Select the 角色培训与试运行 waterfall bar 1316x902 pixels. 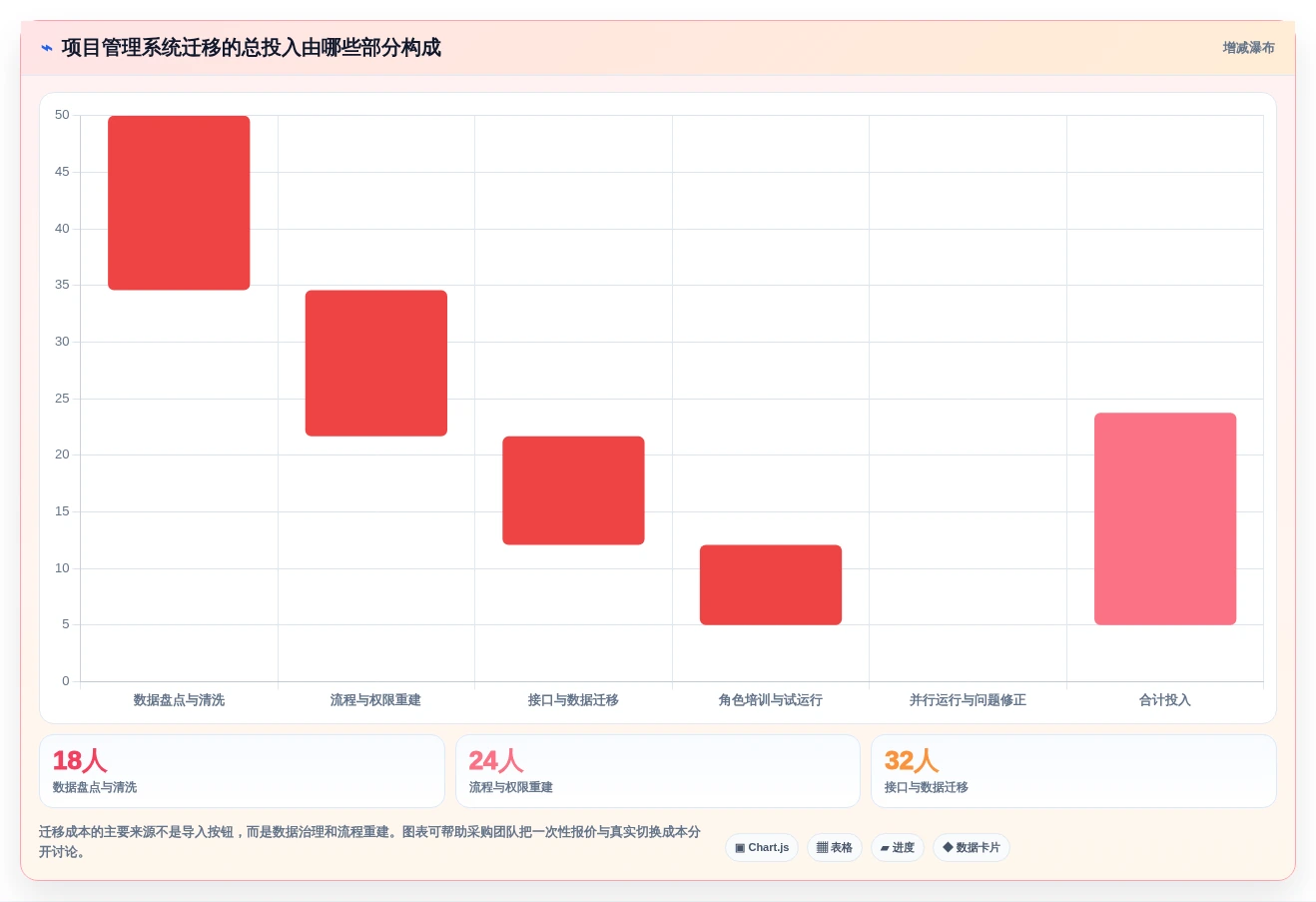point(771,585)
